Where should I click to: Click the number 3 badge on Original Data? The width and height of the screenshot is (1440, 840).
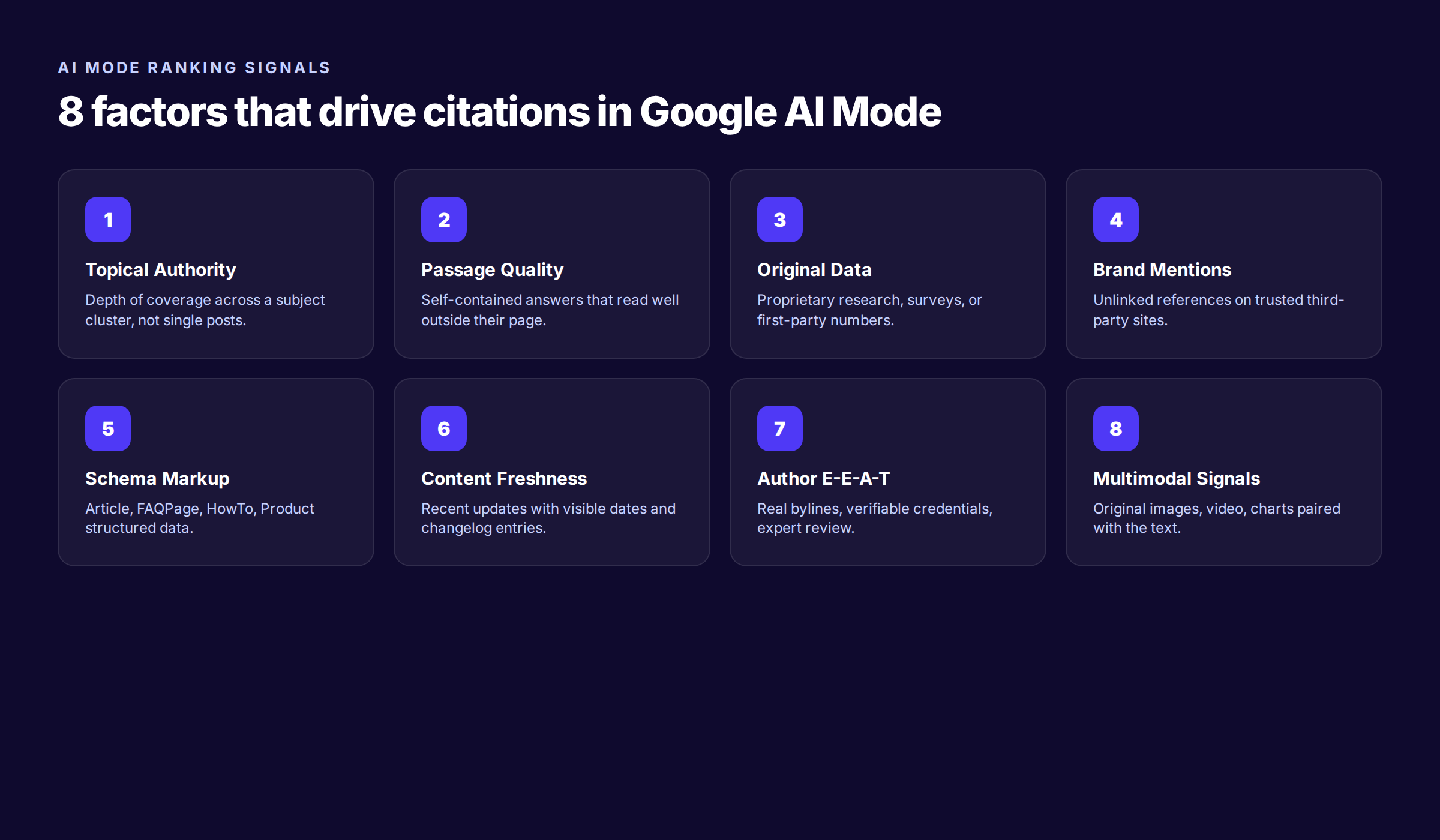(x=780, y=220)
